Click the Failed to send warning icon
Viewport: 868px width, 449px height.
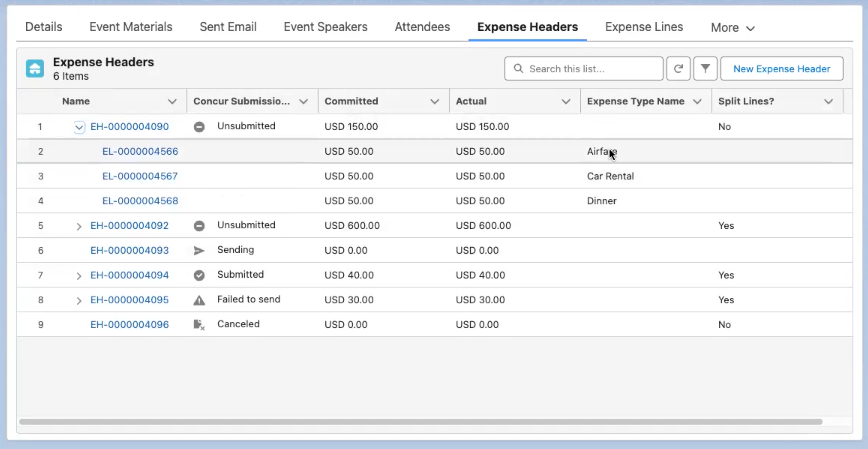pos(199,300)
